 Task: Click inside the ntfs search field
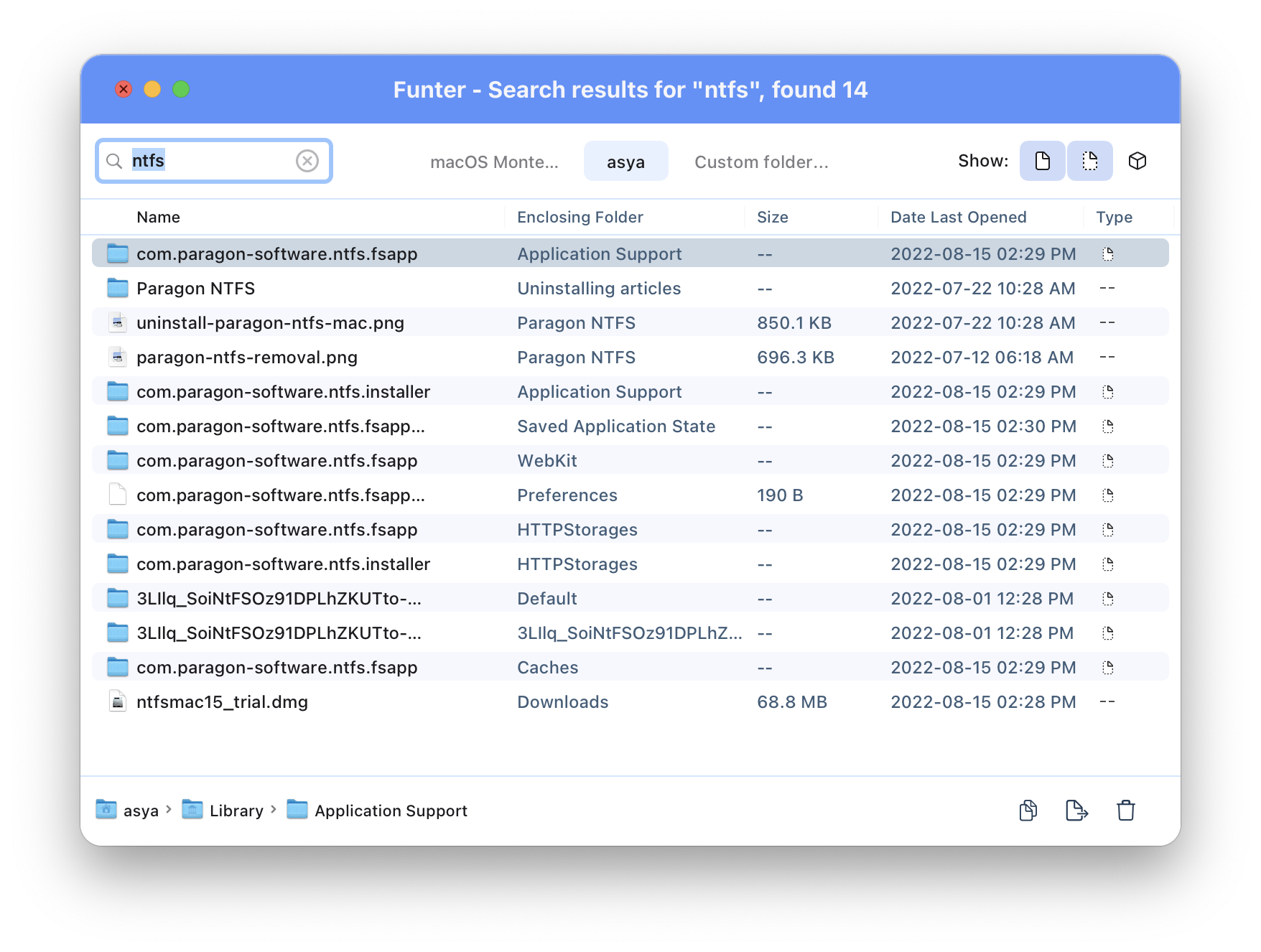(213, 161)
